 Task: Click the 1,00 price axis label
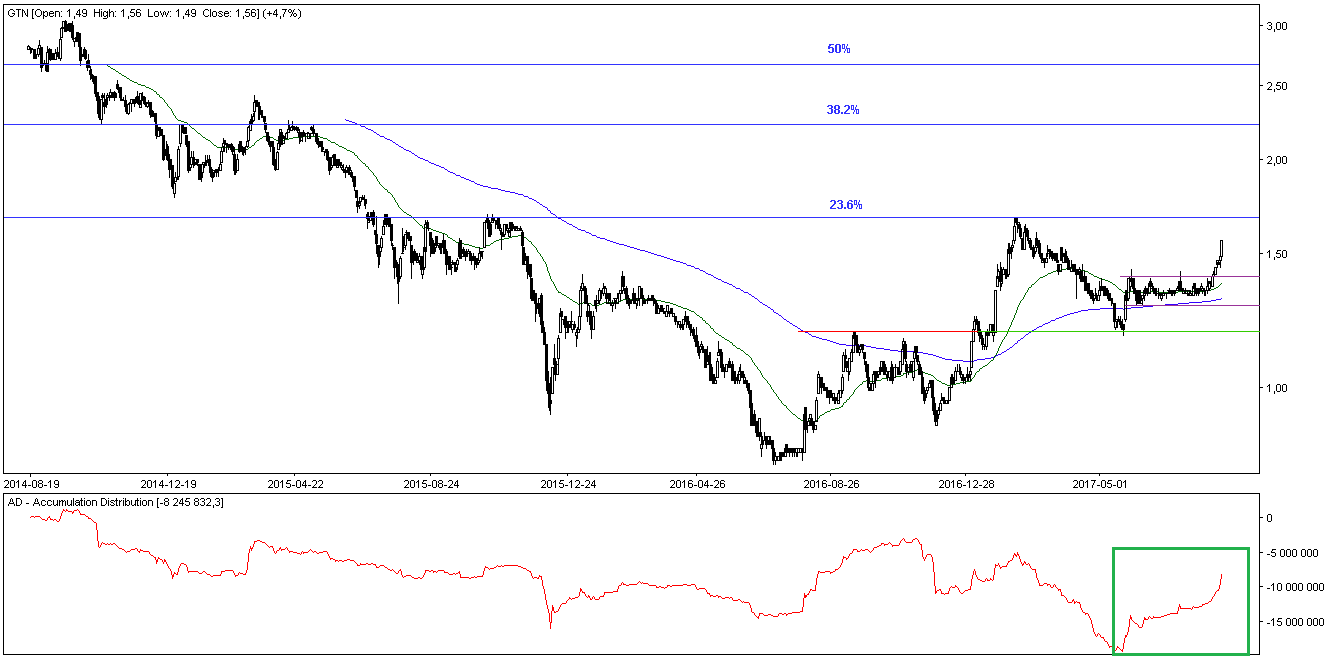point(1275,388)
